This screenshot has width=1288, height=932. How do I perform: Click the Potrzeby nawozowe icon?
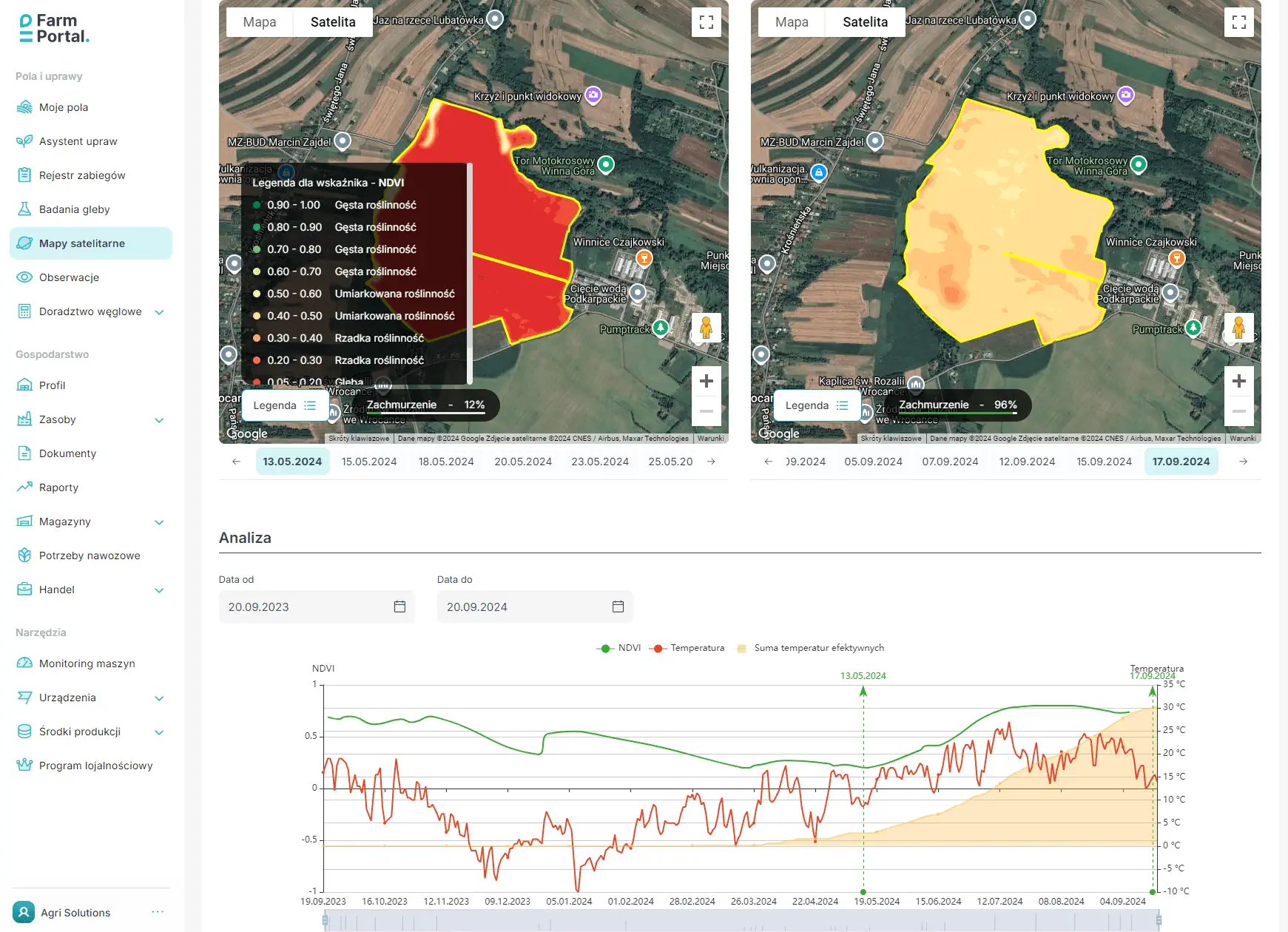24,556
